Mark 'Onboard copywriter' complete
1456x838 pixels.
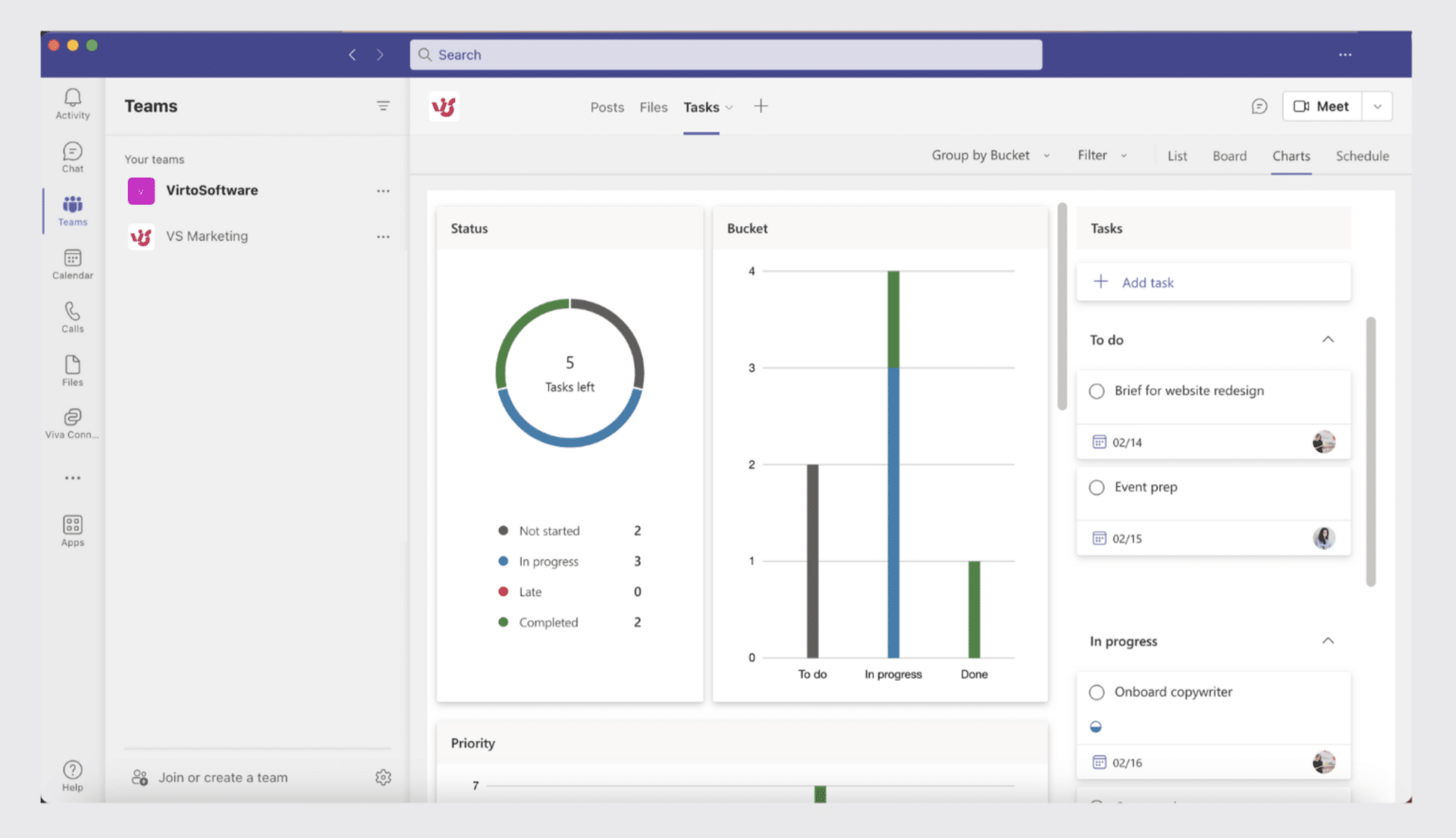pos(1097,691)
